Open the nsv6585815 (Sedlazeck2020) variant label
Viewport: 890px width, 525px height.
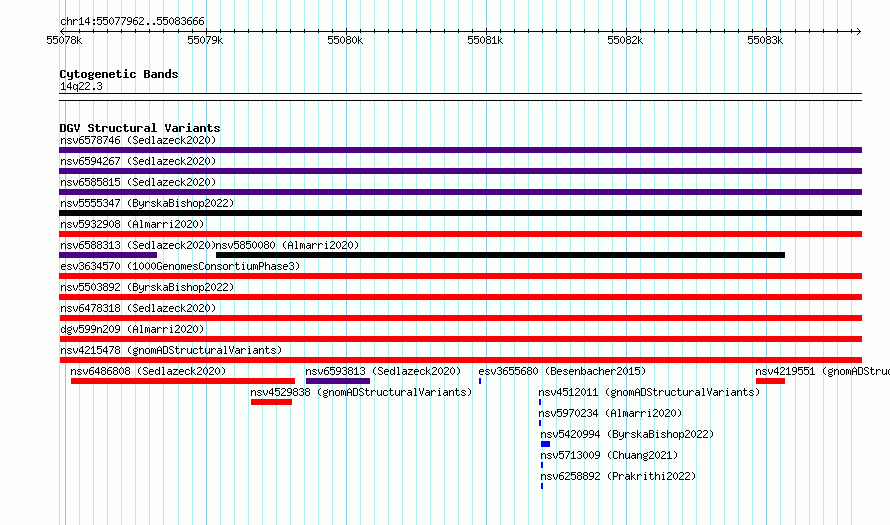138,182
